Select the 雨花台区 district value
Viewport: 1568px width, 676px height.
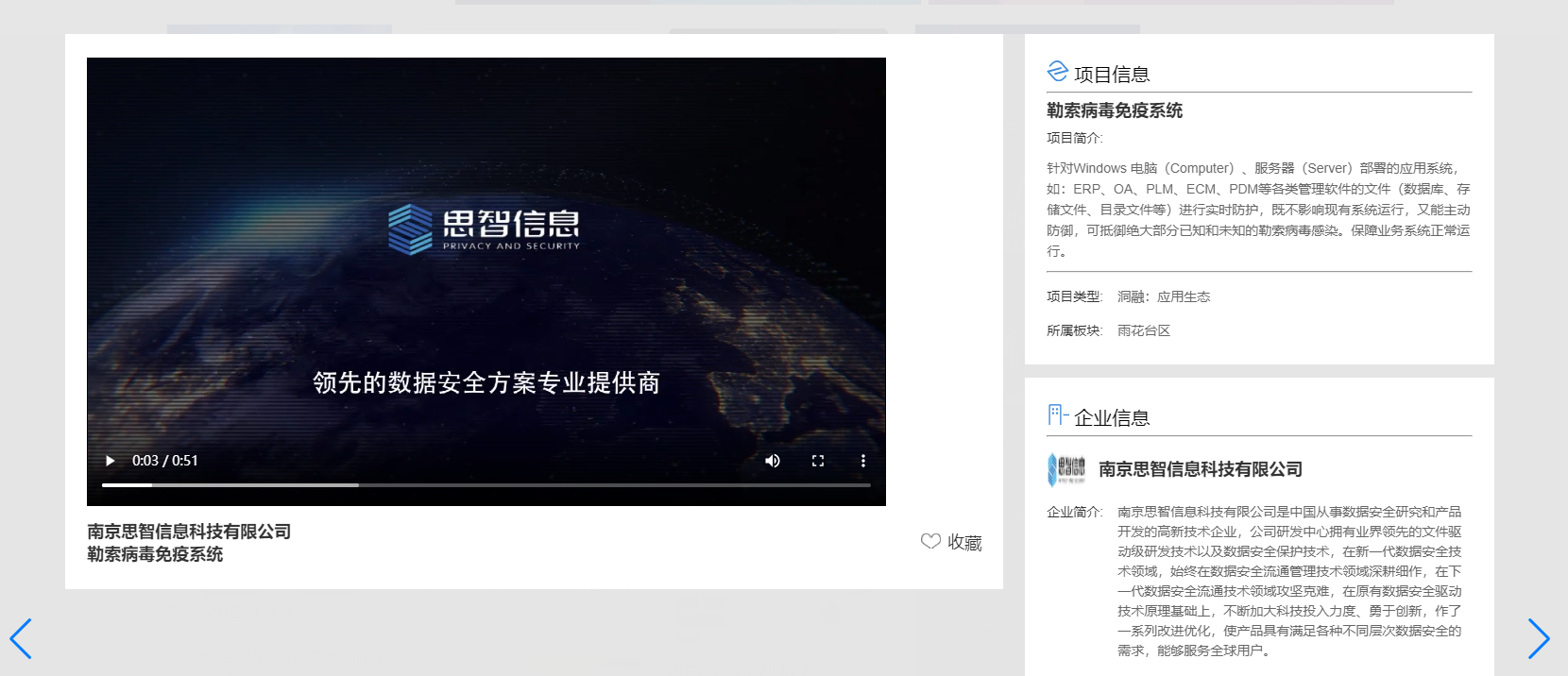pos(1143,330)
